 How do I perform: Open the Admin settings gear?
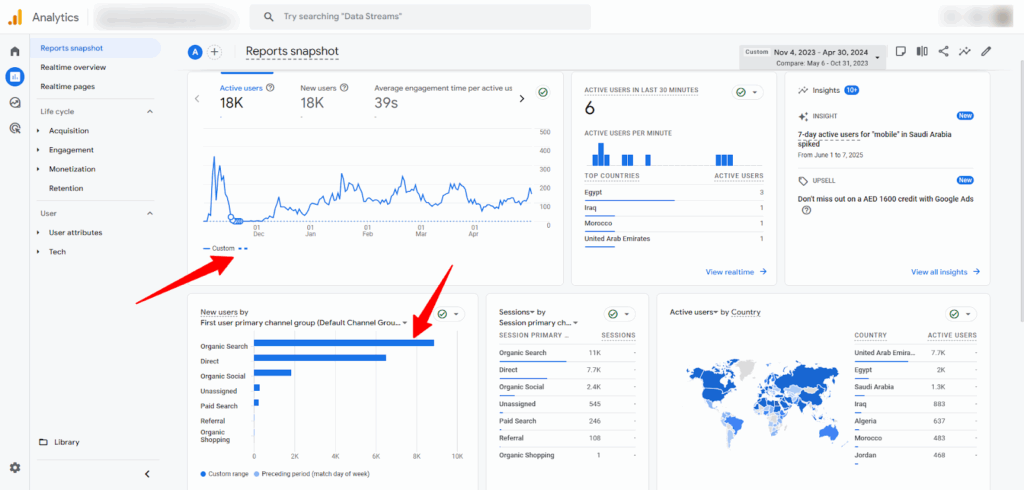coord(14,467)
